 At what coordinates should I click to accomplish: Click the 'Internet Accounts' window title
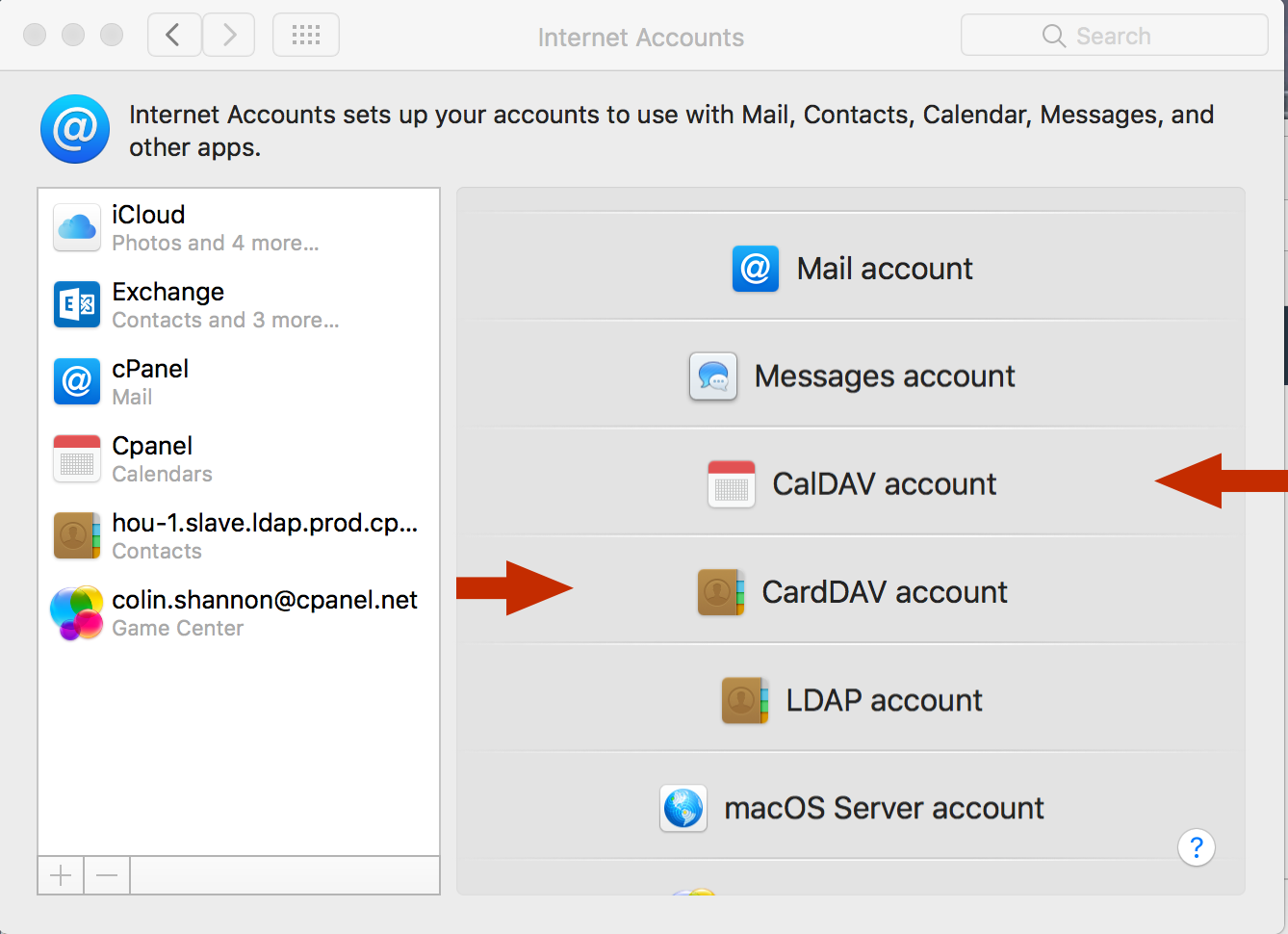tap(641, 37)
